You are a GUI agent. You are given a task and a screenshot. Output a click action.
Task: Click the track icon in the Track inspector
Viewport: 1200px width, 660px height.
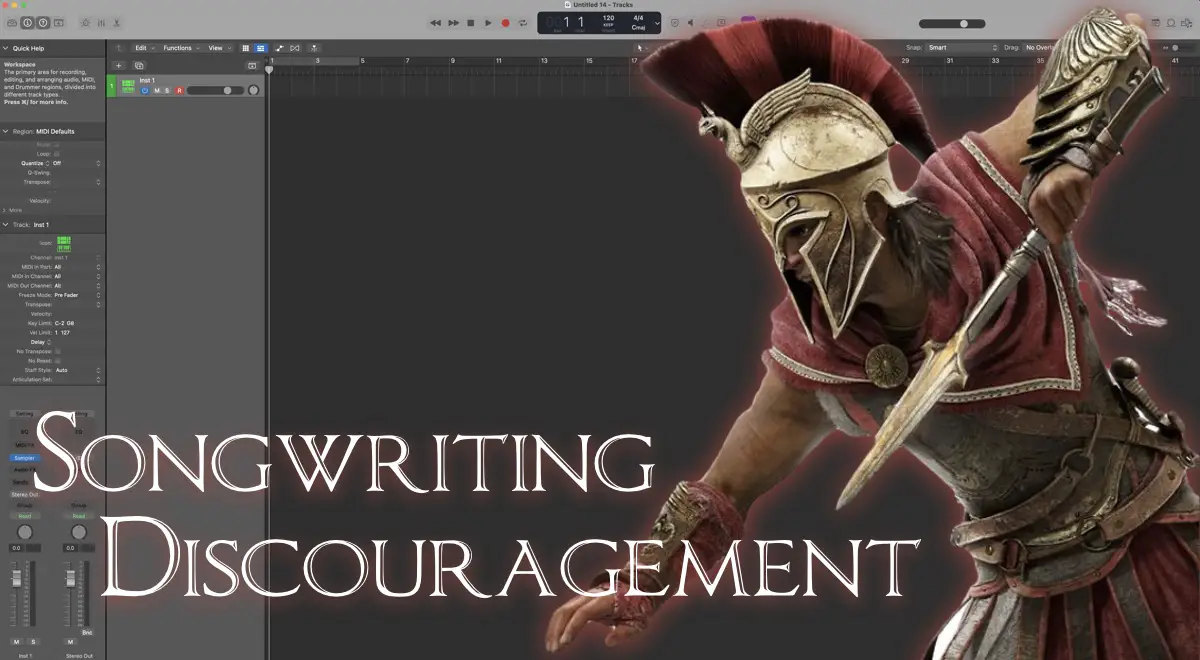[64, 243]
